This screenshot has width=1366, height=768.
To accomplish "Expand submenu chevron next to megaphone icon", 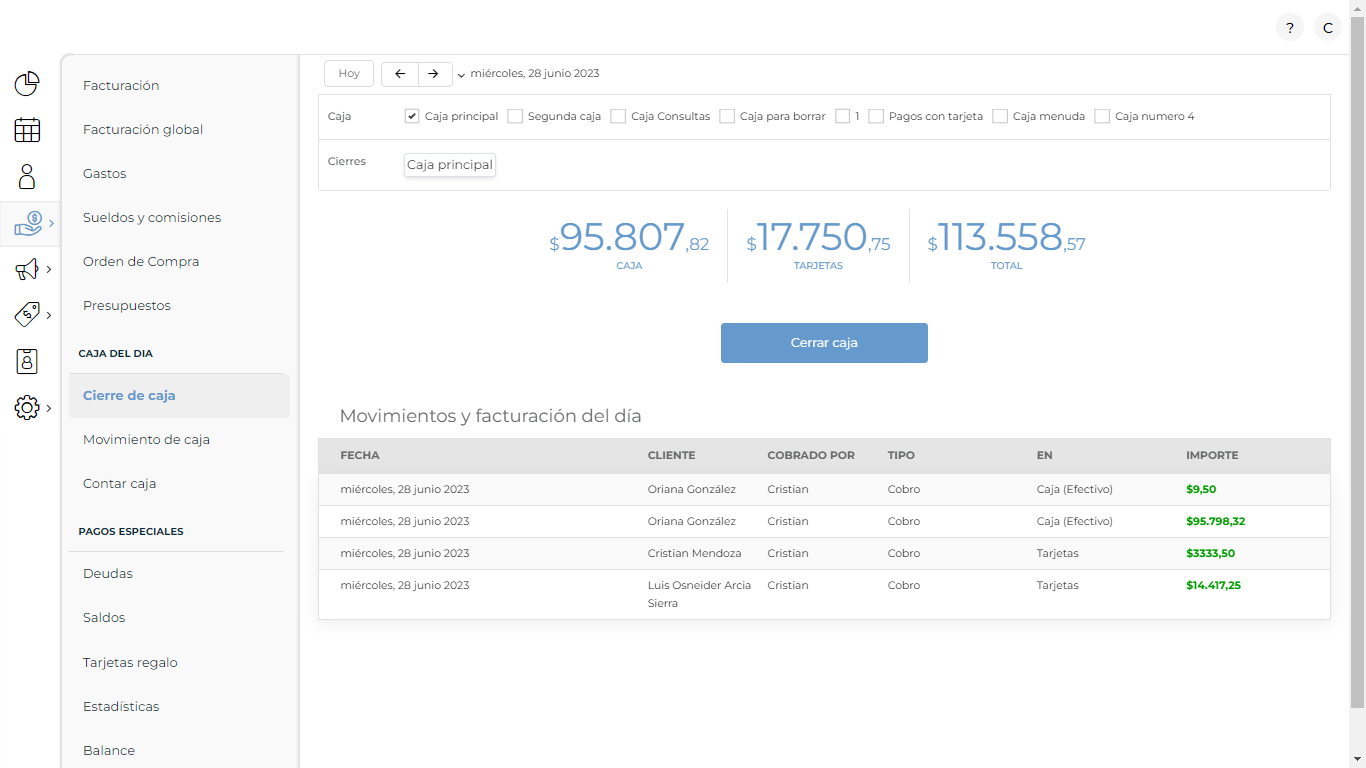I will [x=49, y=269].
